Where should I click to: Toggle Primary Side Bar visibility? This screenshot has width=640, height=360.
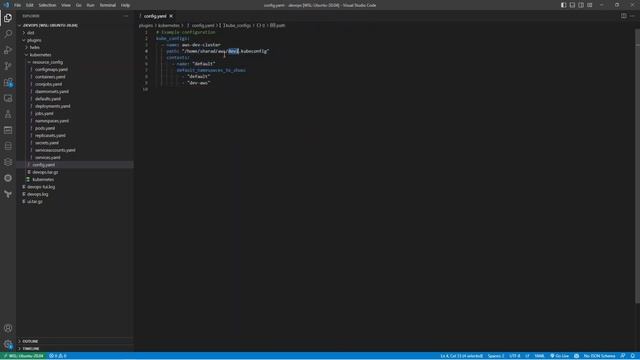click(x=563, y=5)
